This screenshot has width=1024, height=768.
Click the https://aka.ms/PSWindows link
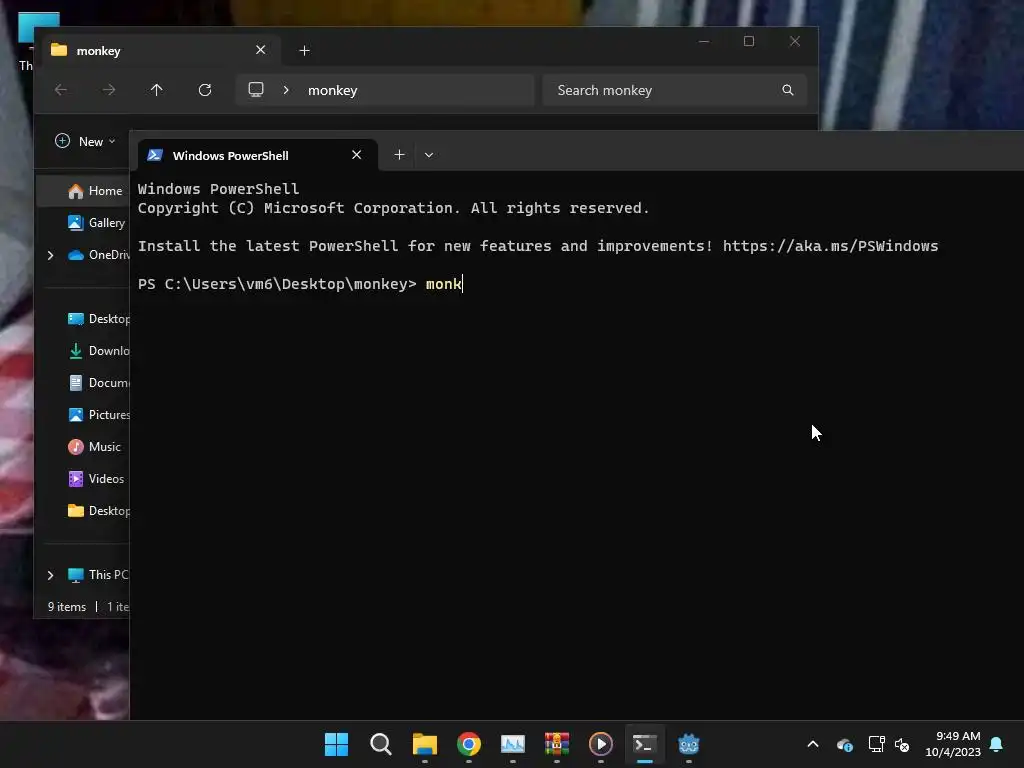coord(830,246)
